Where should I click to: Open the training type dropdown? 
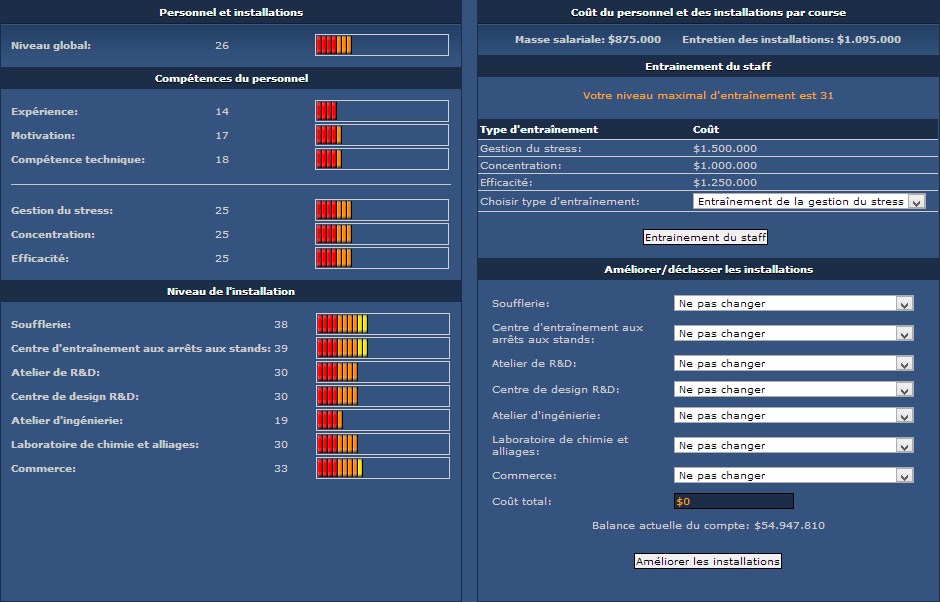809,201
